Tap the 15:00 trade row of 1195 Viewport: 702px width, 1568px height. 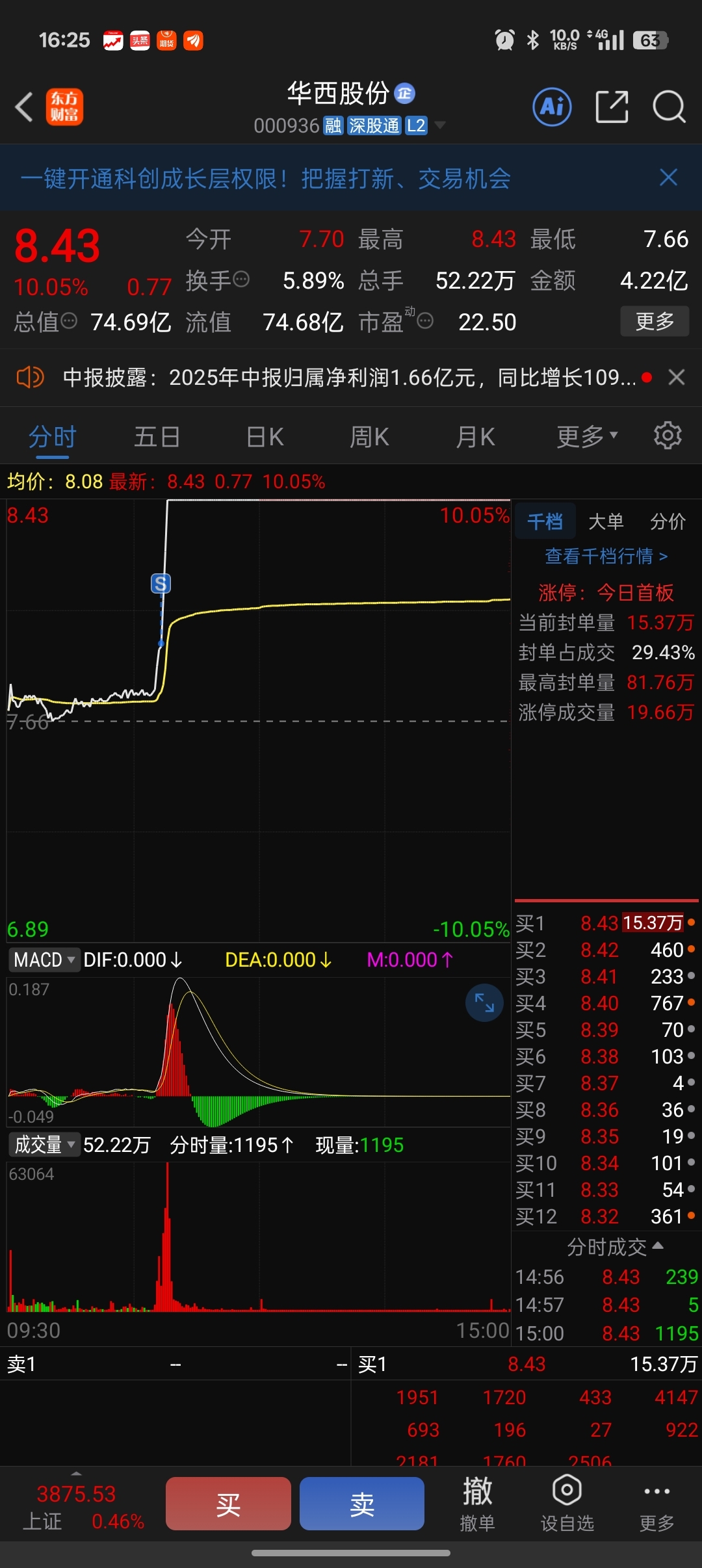click(x=606, y=1333)
